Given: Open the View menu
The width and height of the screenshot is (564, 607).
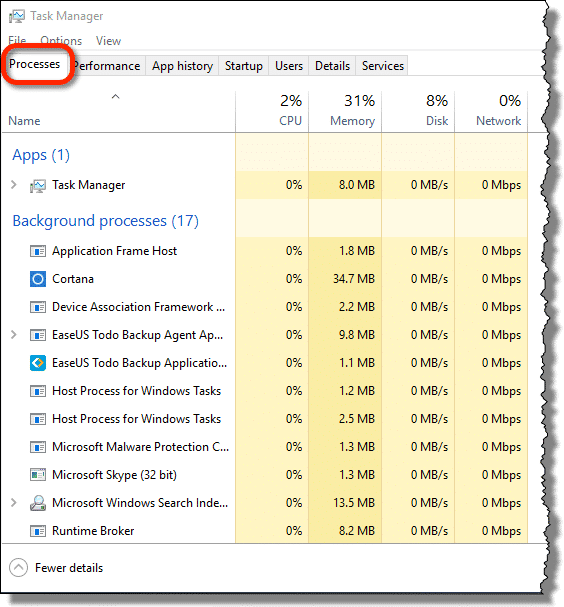Looking at the screenshot, I should click(x=108, y=41).
